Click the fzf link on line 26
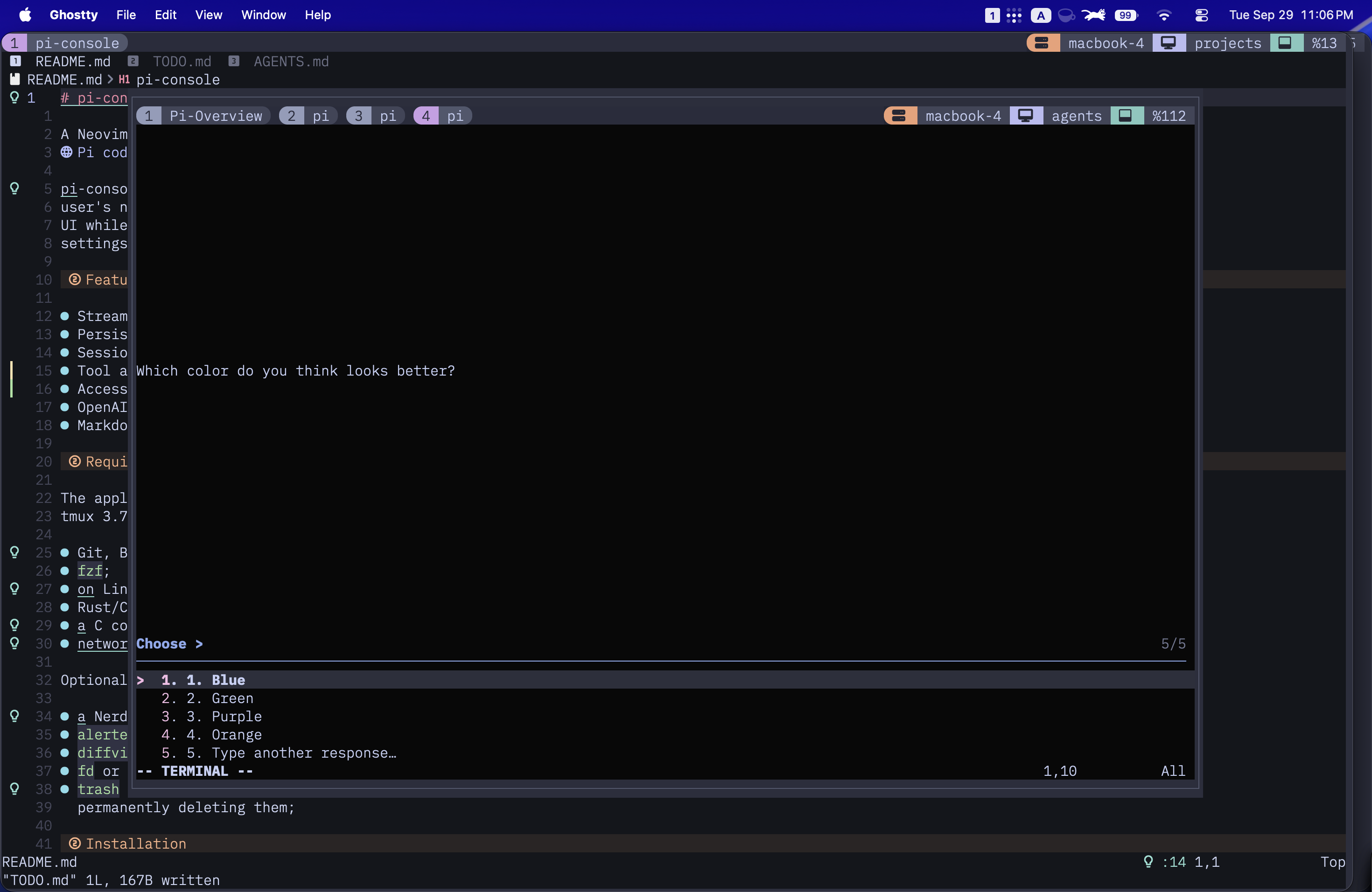The image size is (1372, 892). click(90, 571)
